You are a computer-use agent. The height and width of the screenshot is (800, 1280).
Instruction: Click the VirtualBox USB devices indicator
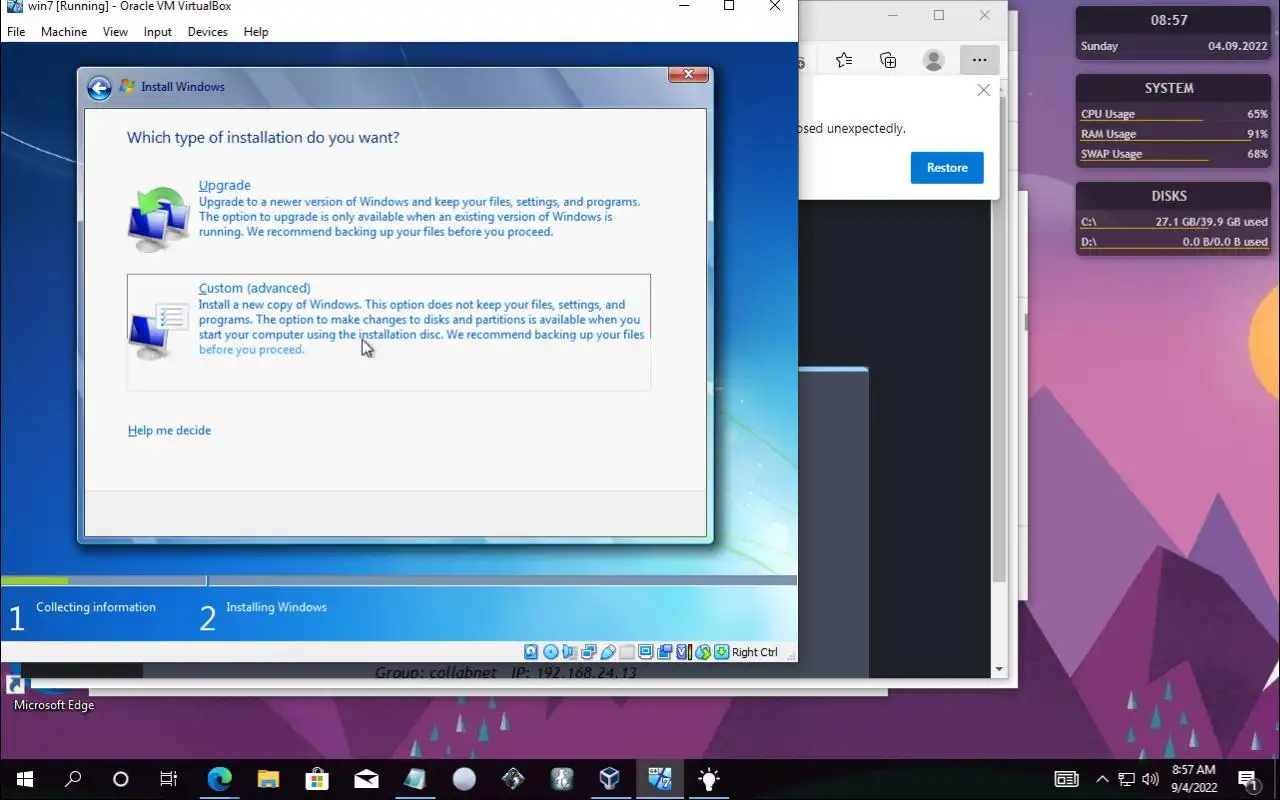click(x=607, y=652)
